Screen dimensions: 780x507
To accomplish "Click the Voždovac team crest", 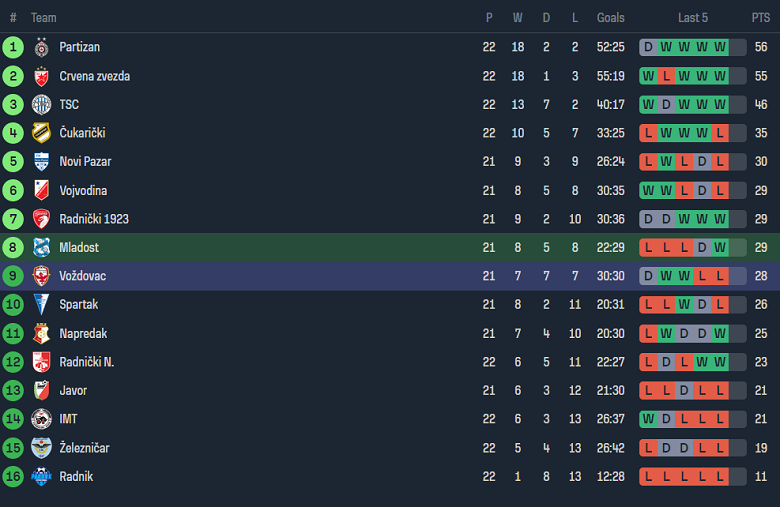I will click(41, 276).
